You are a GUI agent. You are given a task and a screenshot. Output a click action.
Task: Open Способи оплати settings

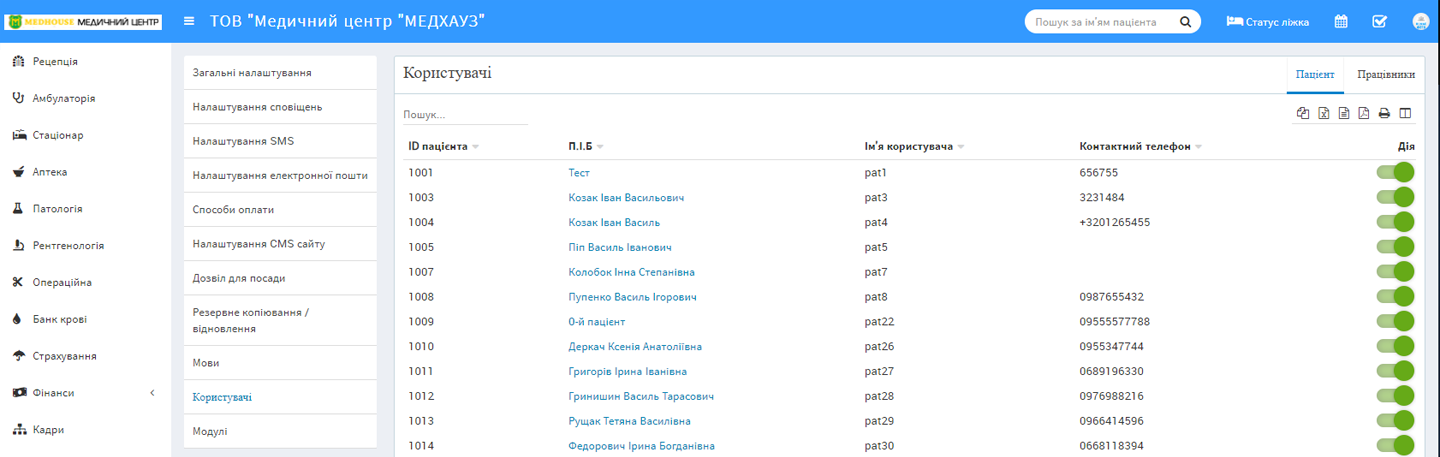pos(280,210)
